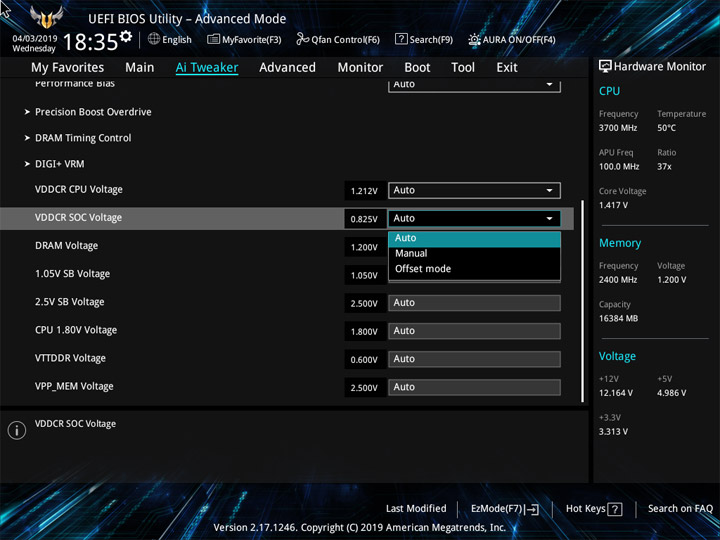This screenshot has width=720, height=540.
Task: Click the Qfan Control fan icon
Action: pyautogui.click(x=303, y=39)
